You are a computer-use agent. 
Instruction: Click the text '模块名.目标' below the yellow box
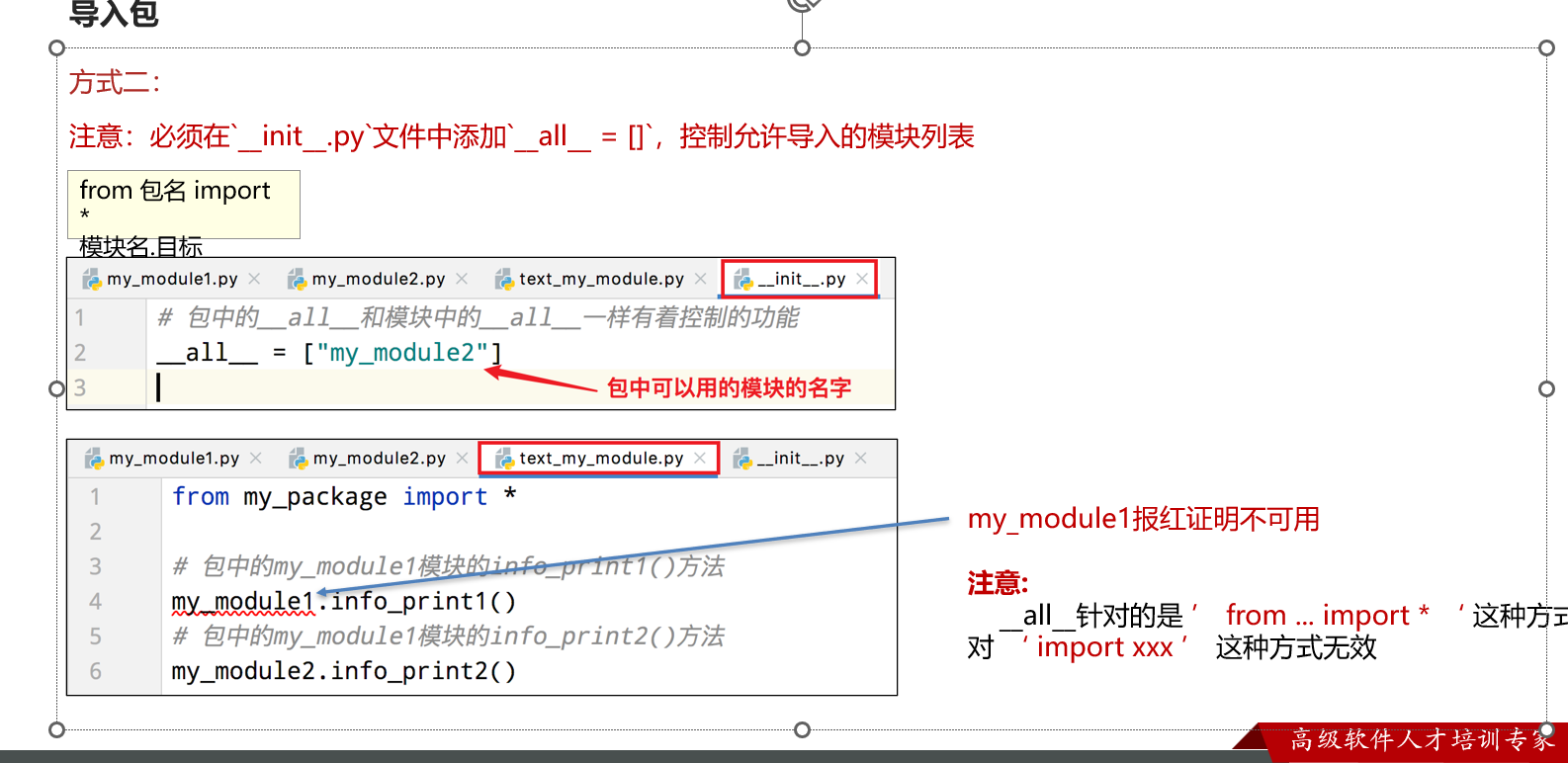pos(140,246)
